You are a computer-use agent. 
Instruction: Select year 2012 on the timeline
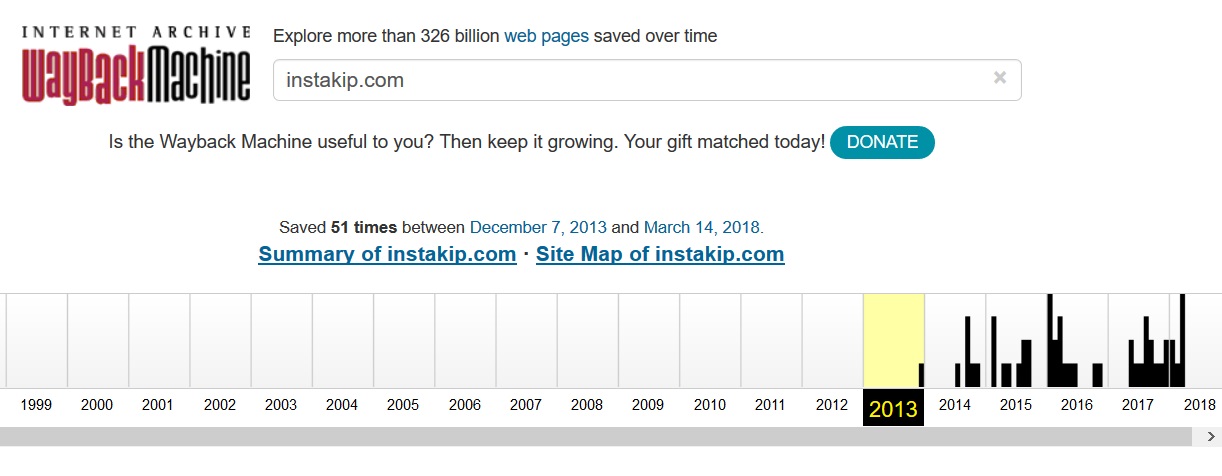click(x=832, y=405)
